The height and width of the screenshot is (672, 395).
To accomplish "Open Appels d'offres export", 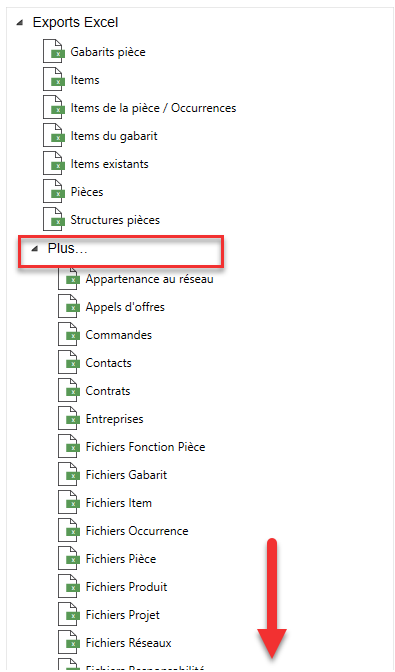I will (x=125, y=307).
